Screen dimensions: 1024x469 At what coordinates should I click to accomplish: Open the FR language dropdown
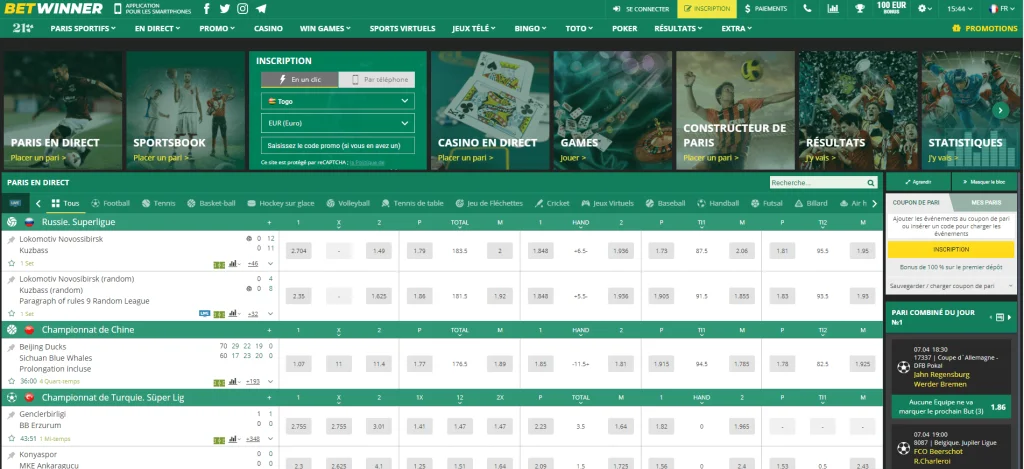1002,8
